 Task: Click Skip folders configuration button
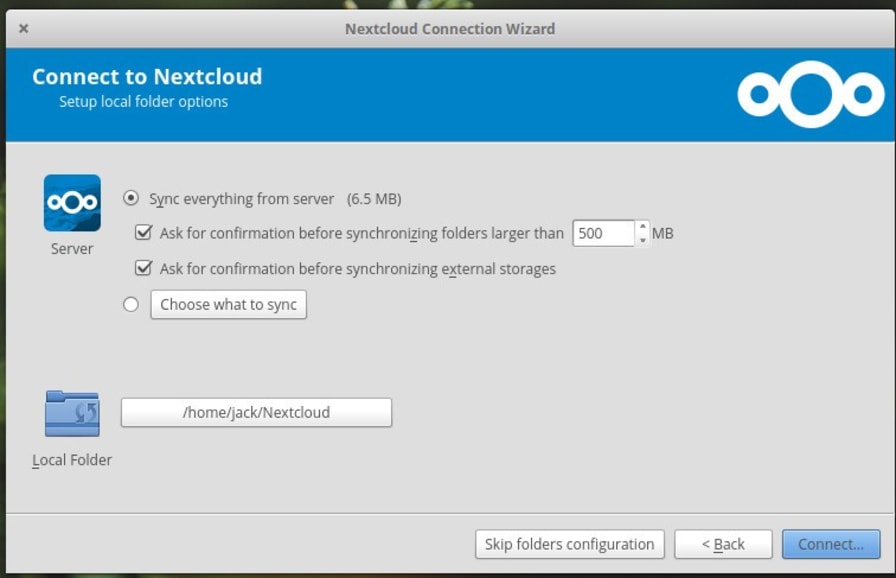(x=570, y=544)
